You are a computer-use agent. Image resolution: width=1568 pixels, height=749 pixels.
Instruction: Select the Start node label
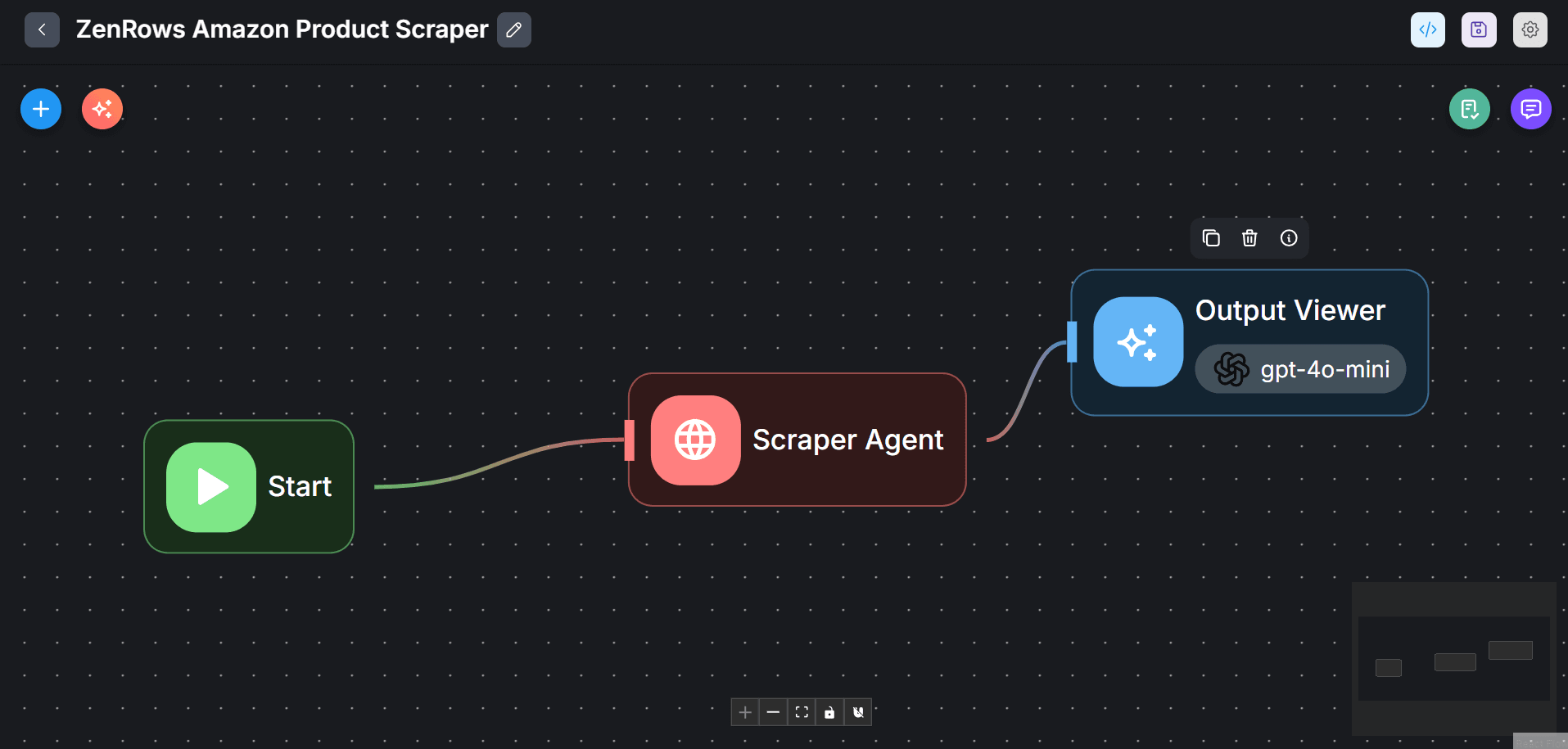click(x=300, y=486)
